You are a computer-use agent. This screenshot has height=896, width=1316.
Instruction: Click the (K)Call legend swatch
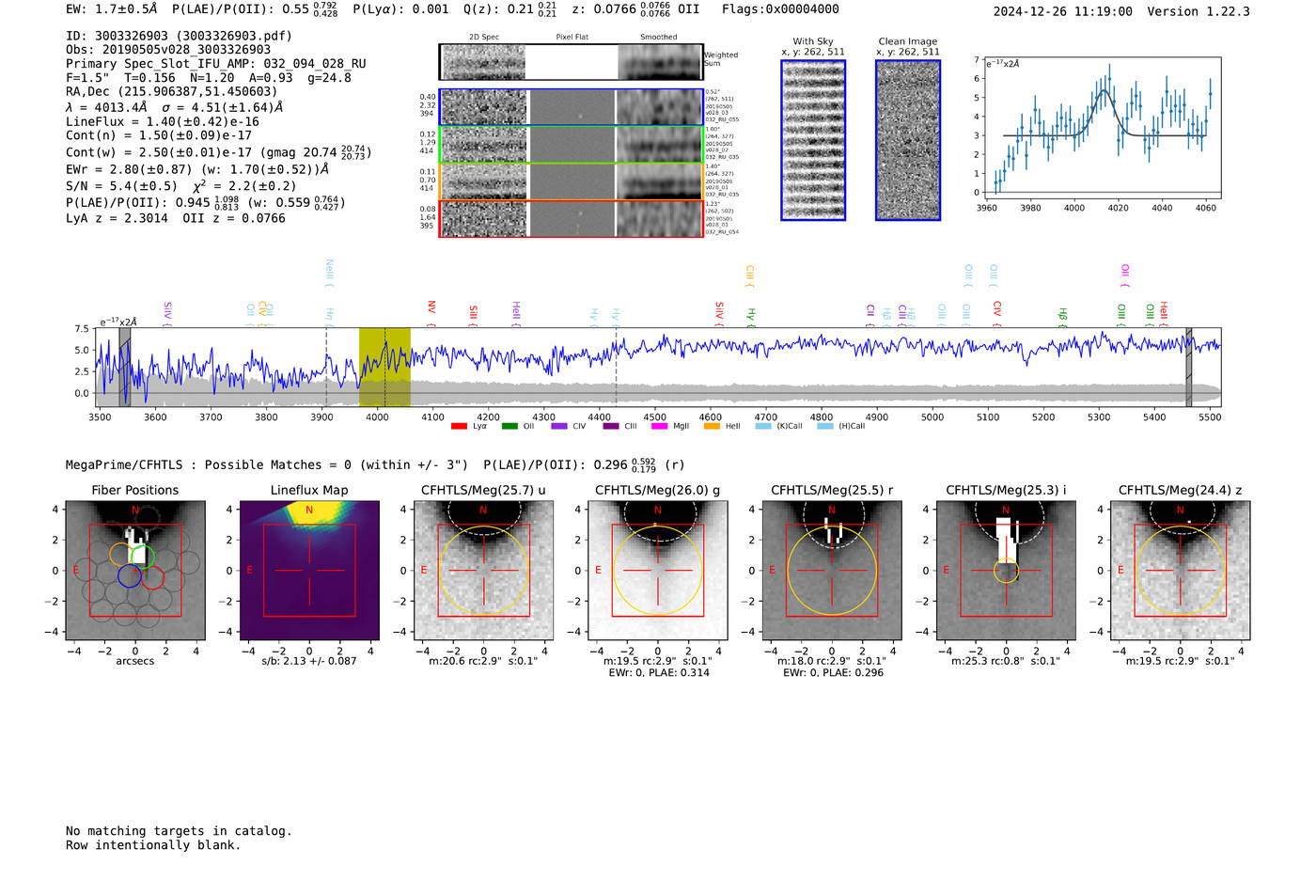click(x=763, y=426)
